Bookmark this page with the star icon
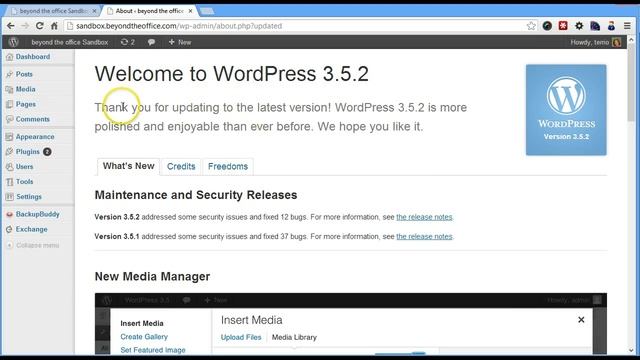 click(531, 26)
